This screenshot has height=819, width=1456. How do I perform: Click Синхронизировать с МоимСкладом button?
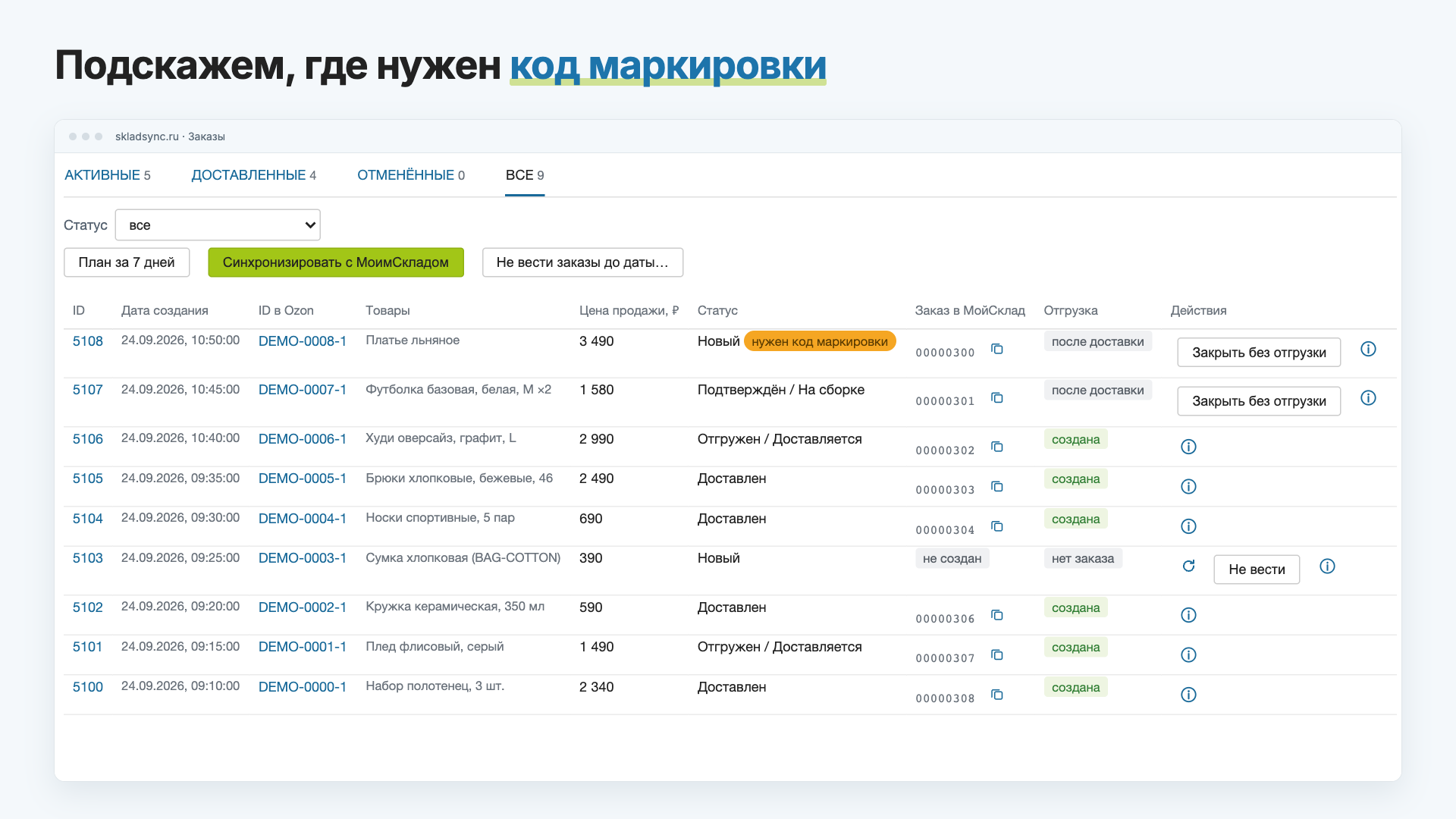[x=336, y=262]
